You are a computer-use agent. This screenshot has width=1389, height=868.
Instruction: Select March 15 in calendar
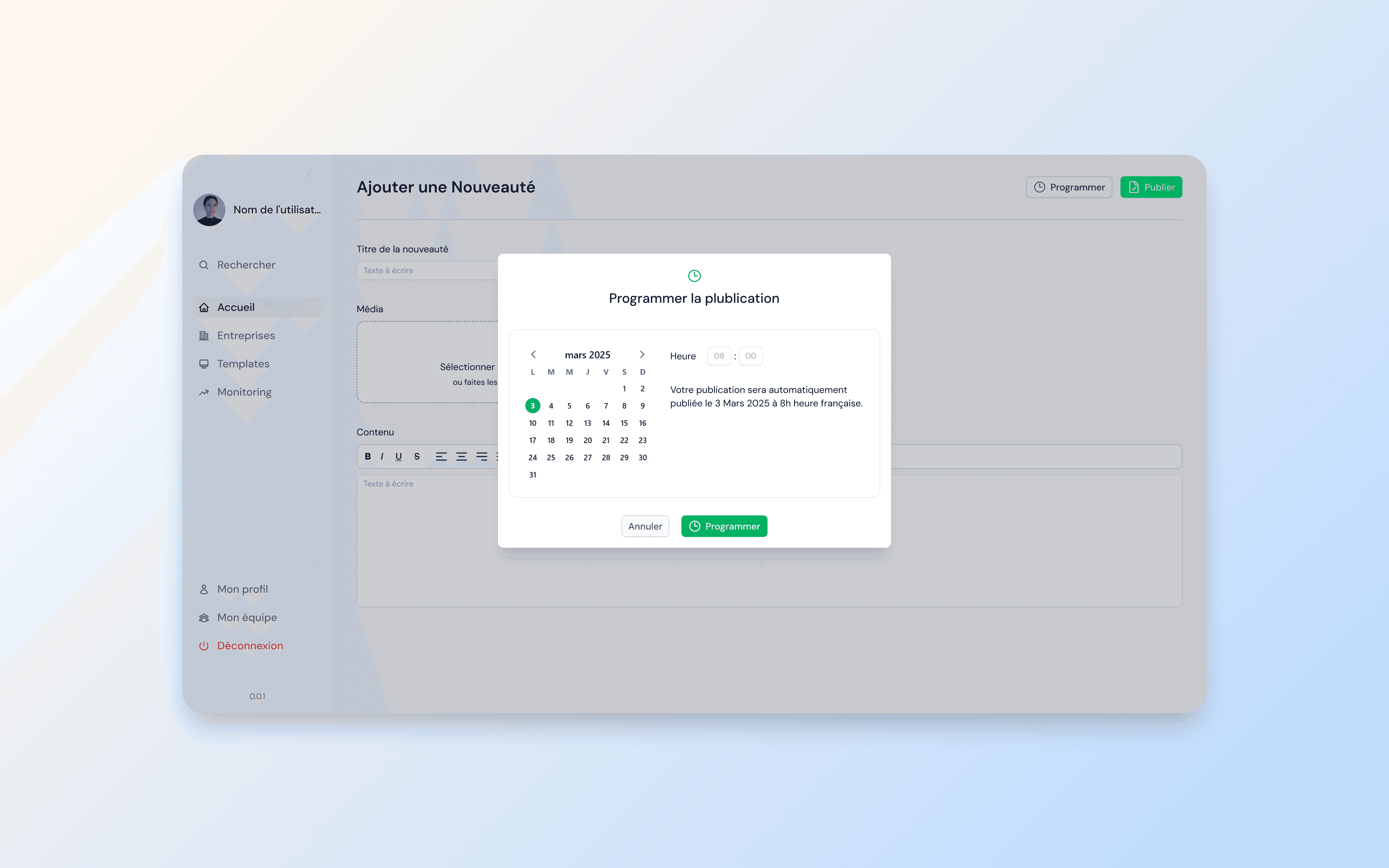coord(624,423)
